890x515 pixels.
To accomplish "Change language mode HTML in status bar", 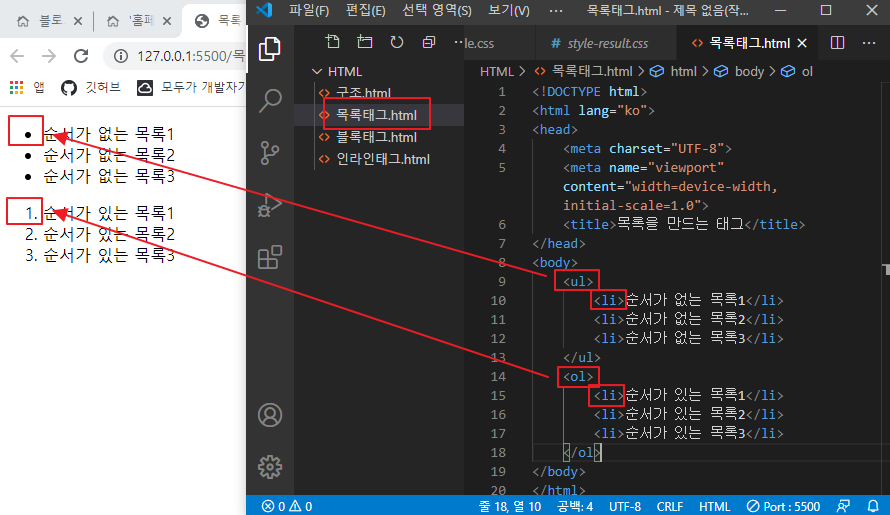I will click(714, 506).
